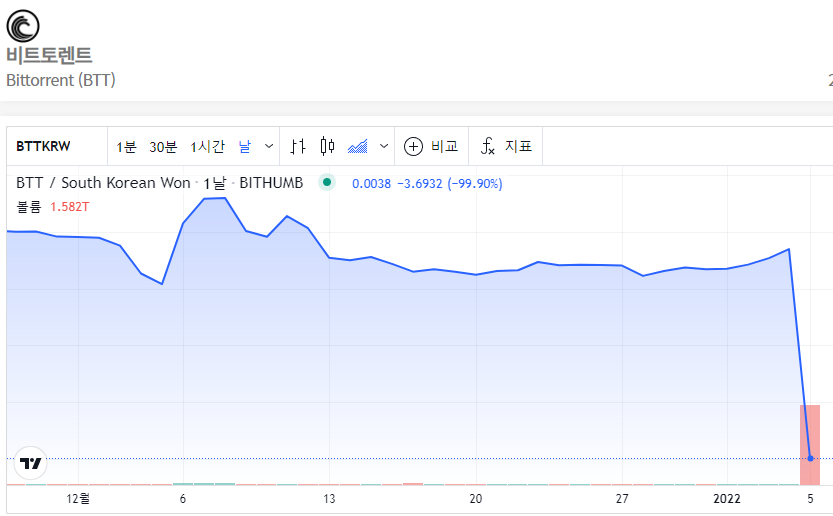Image resolution: width=833 pixels, height=516 pixels.
Task: Click the 13 date axis label
Action: (x=329, y=498)
